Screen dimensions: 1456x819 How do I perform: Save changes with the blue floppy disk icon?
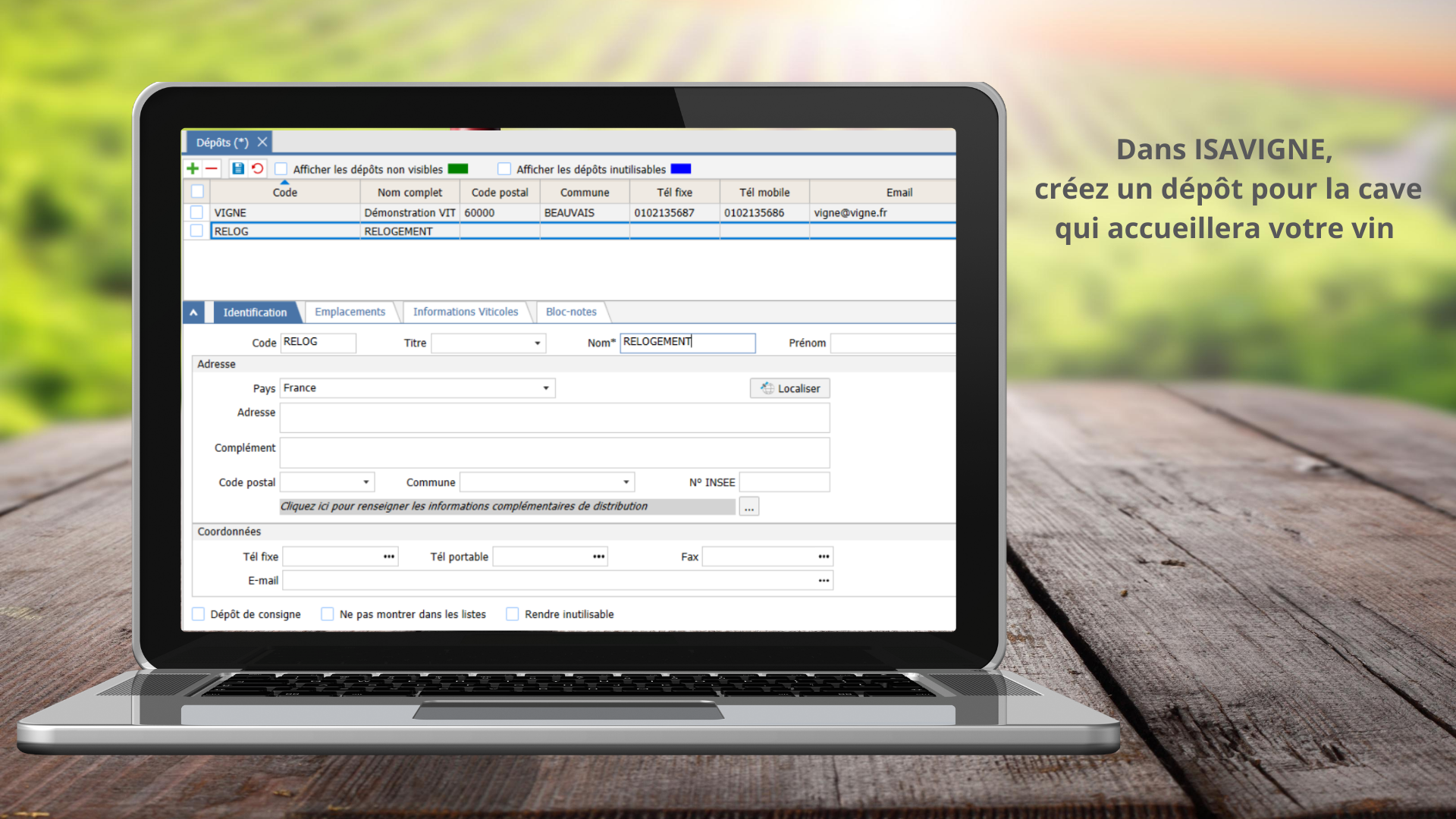(x=238, y=168)
